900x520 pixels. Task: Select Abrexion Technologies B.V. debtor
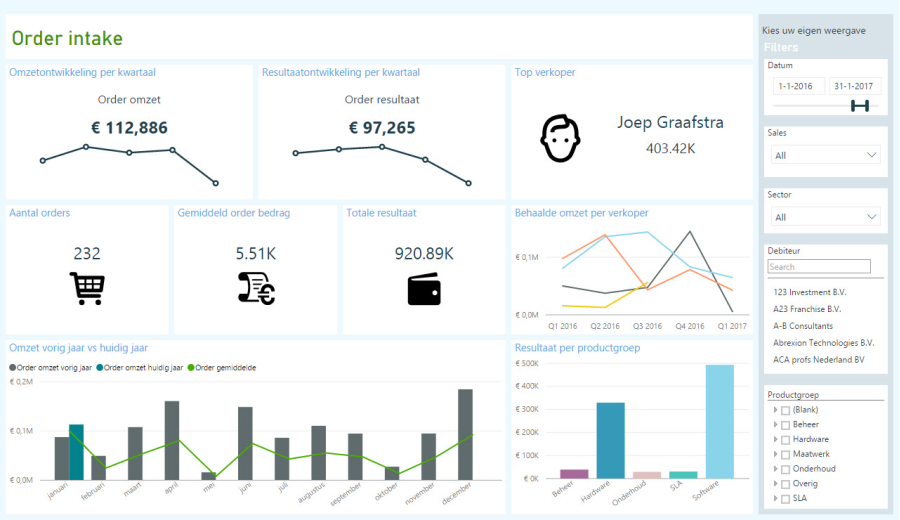pyautogui.click(x=823, y=342)
